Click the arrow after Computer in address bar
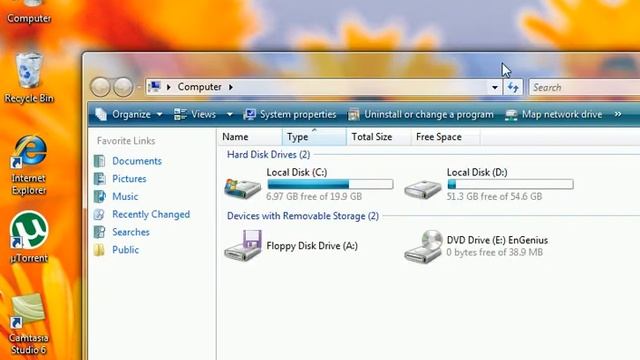640x360 pixels. [231, 87]
